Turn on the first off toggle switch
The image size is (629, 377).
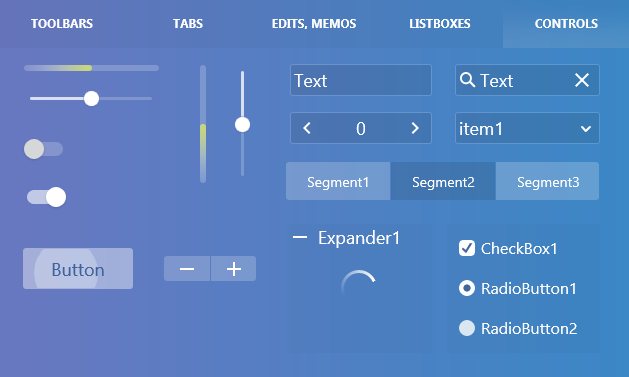tap(43, 149)
